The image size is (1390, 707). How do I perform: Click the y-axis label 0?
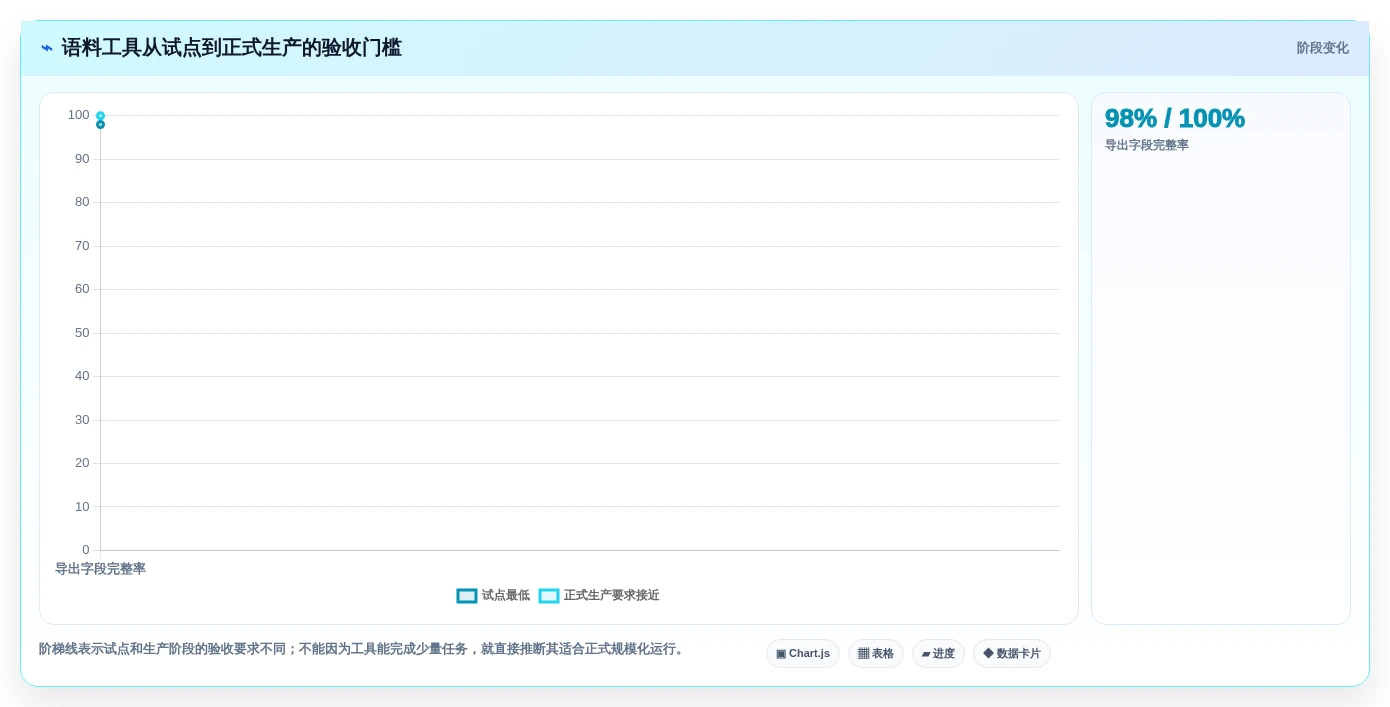coord(86,550)
